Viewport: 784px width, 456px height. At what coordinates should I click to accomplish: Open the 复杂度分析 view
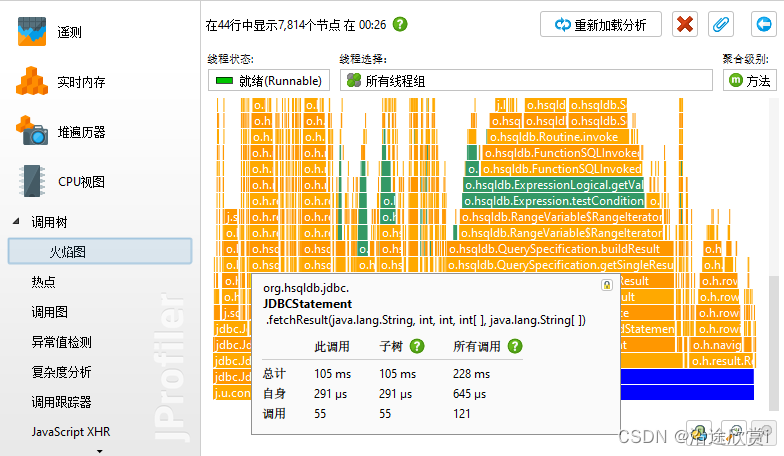pyautogui.click(x=62, y=372)
